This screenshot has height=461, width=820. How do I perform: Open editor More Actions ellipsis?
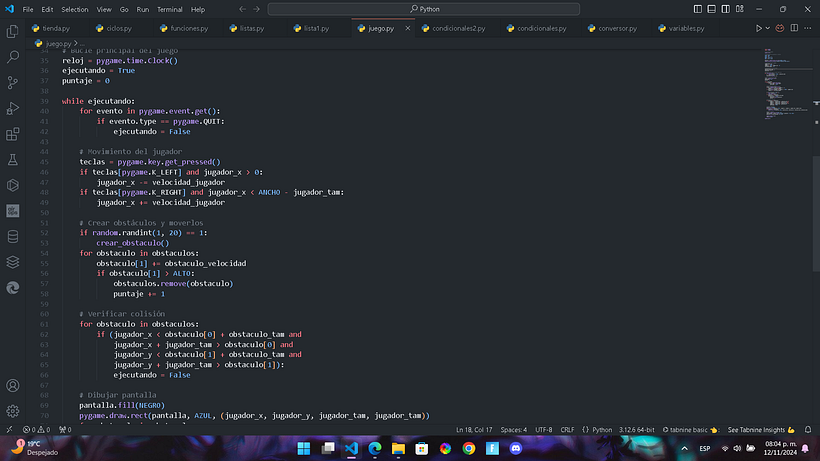coord(808,28)
